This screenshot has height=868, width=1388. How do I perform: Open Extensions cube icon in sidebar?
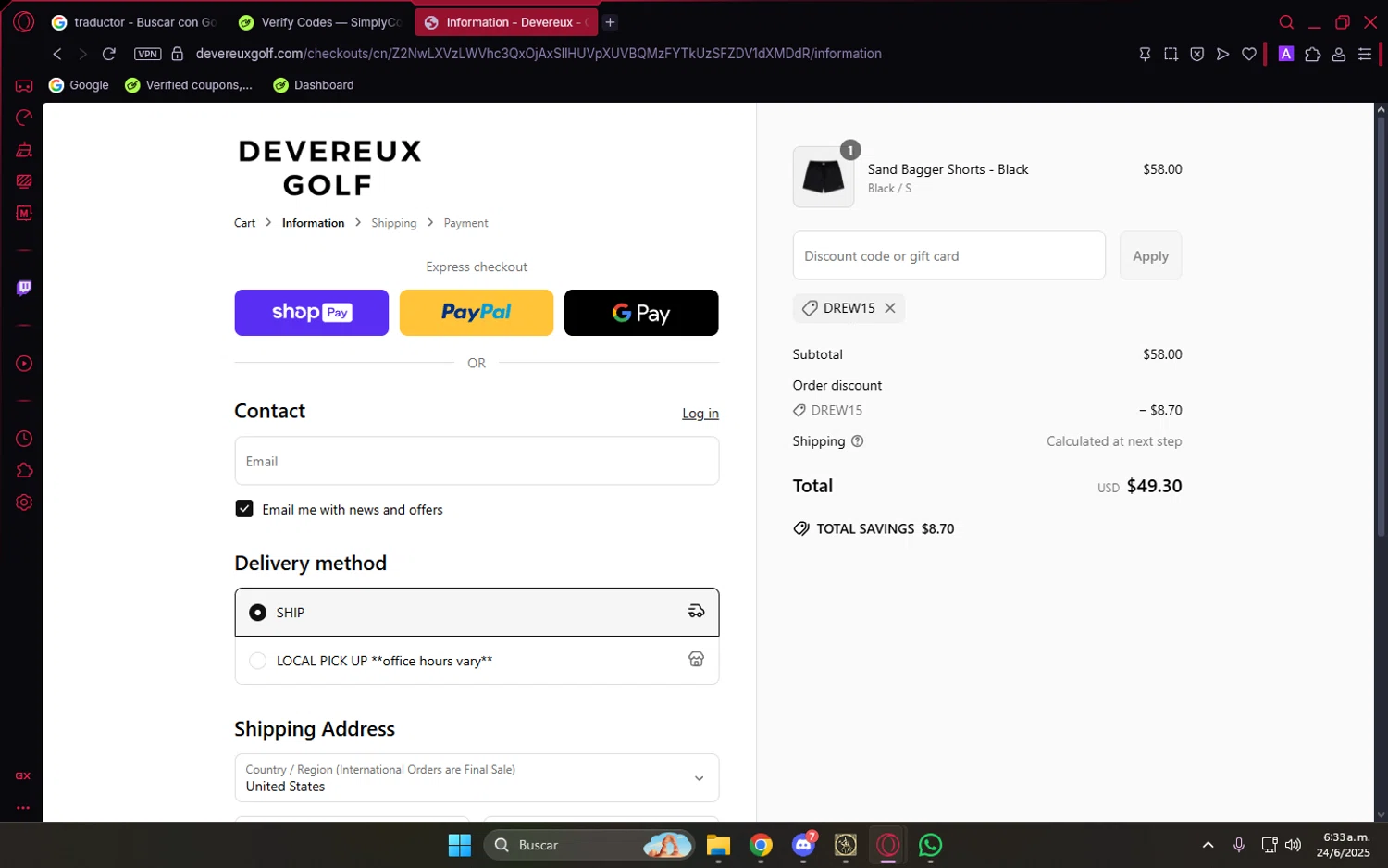(x=24, y=470)
